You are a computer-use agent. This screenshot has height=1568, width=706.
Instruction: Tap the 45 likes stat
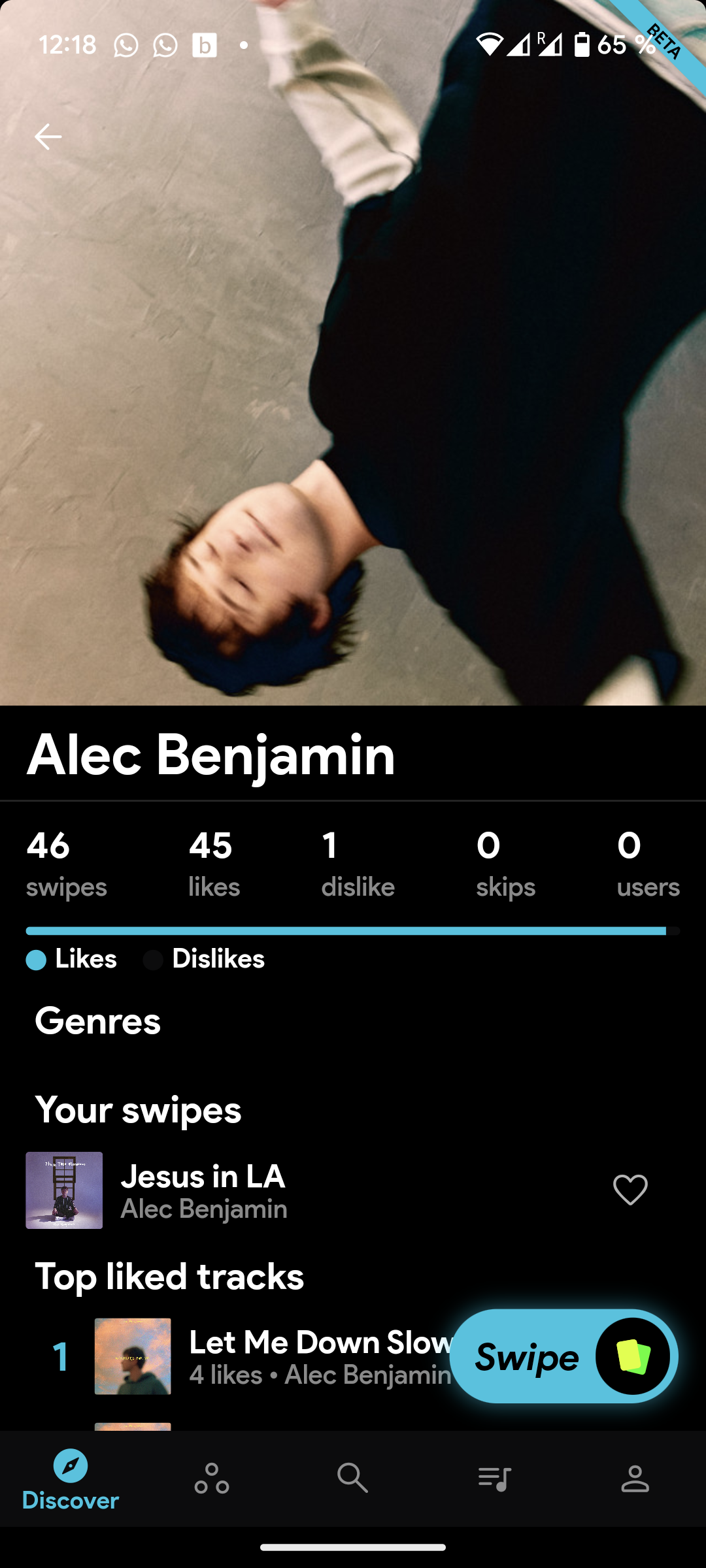pyautogui.click(x=214, y=862)
